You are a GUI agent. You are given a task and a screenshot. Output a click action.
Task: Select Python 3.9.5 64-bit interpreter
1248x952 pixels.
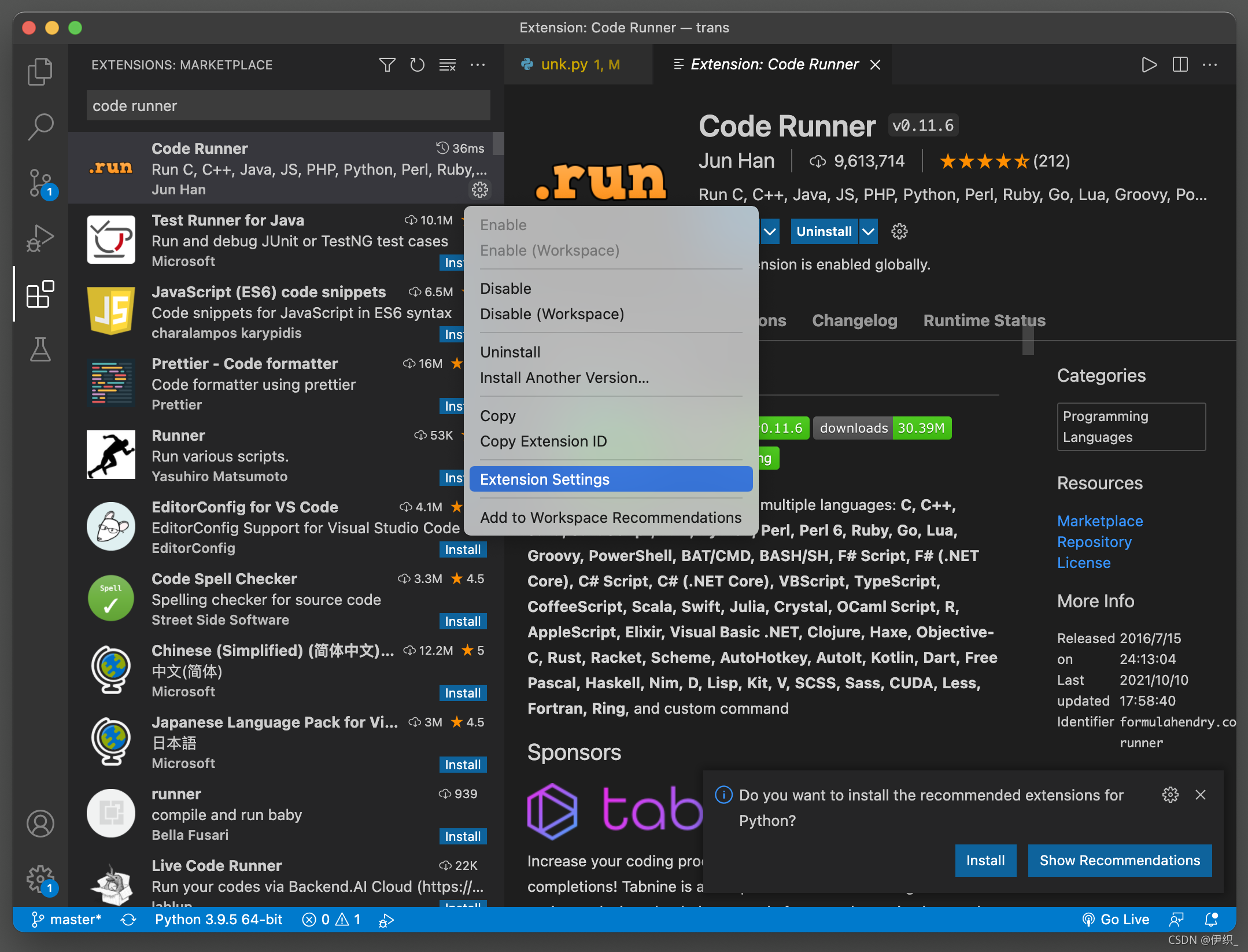click(x=219, y=920)
